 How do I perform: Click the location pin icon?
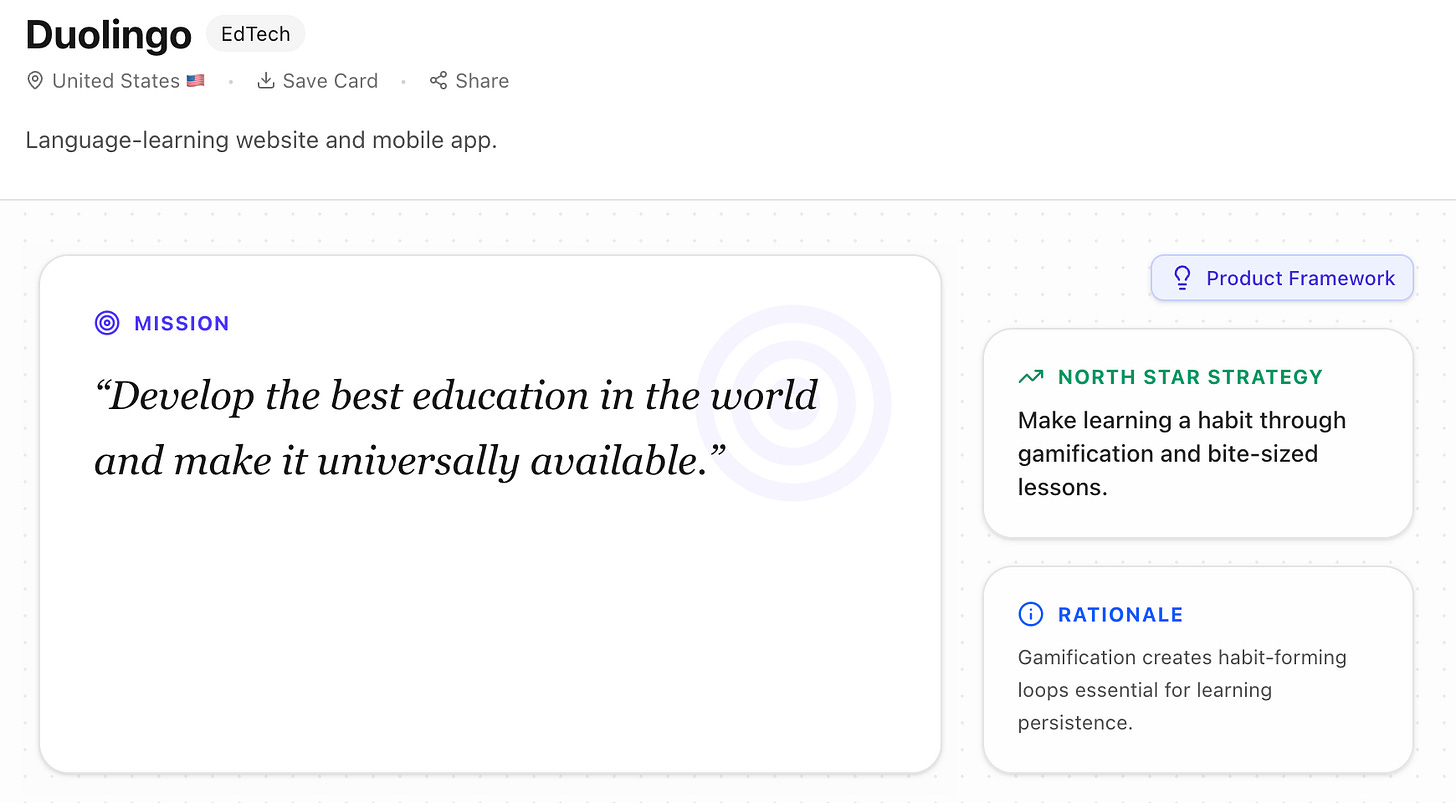point(35,81)
